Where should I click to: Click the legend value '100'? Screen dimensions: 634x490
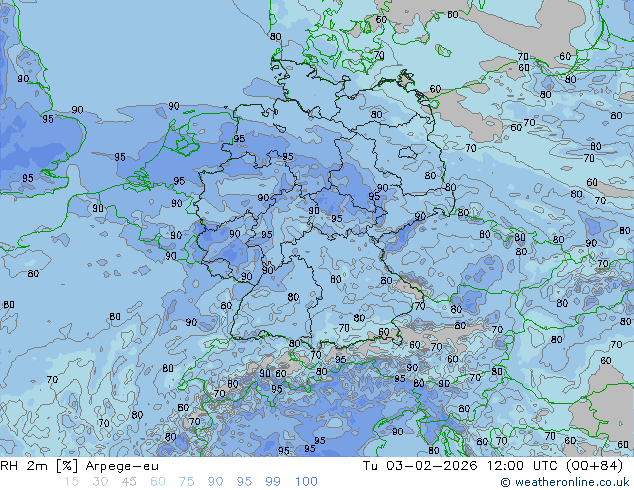(x=306, y=482)
